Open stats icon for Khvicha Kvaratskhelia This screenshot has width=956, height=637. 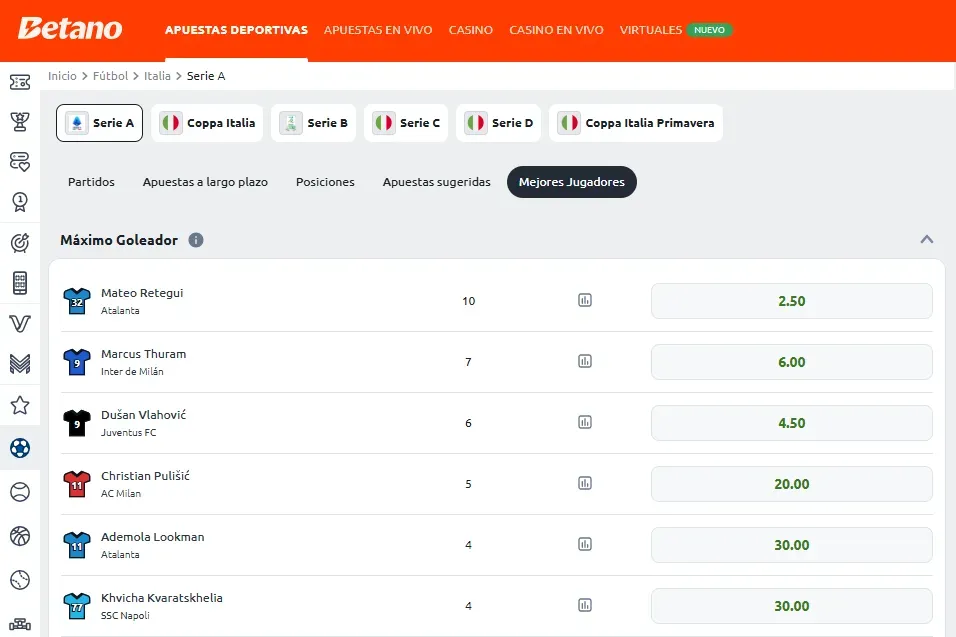point(585,605)
